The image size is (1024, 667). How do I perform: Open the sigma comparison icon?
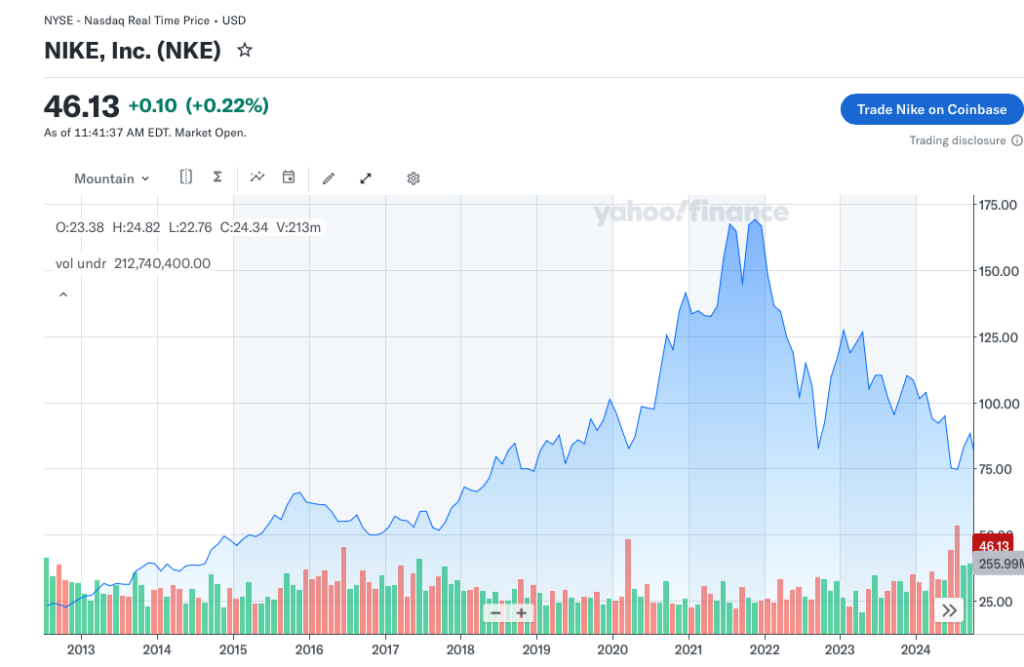point(217,177)
